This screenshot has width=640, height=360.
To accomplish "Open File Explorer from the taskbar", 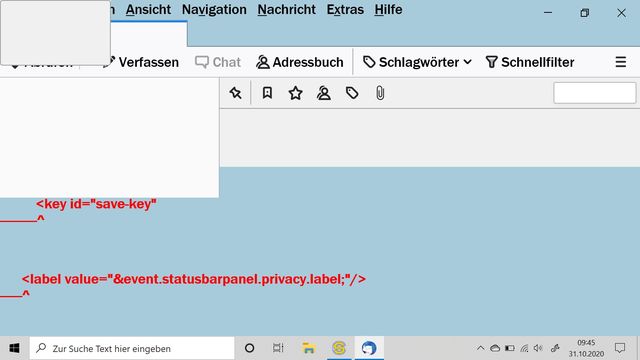I will coord(309,348).
